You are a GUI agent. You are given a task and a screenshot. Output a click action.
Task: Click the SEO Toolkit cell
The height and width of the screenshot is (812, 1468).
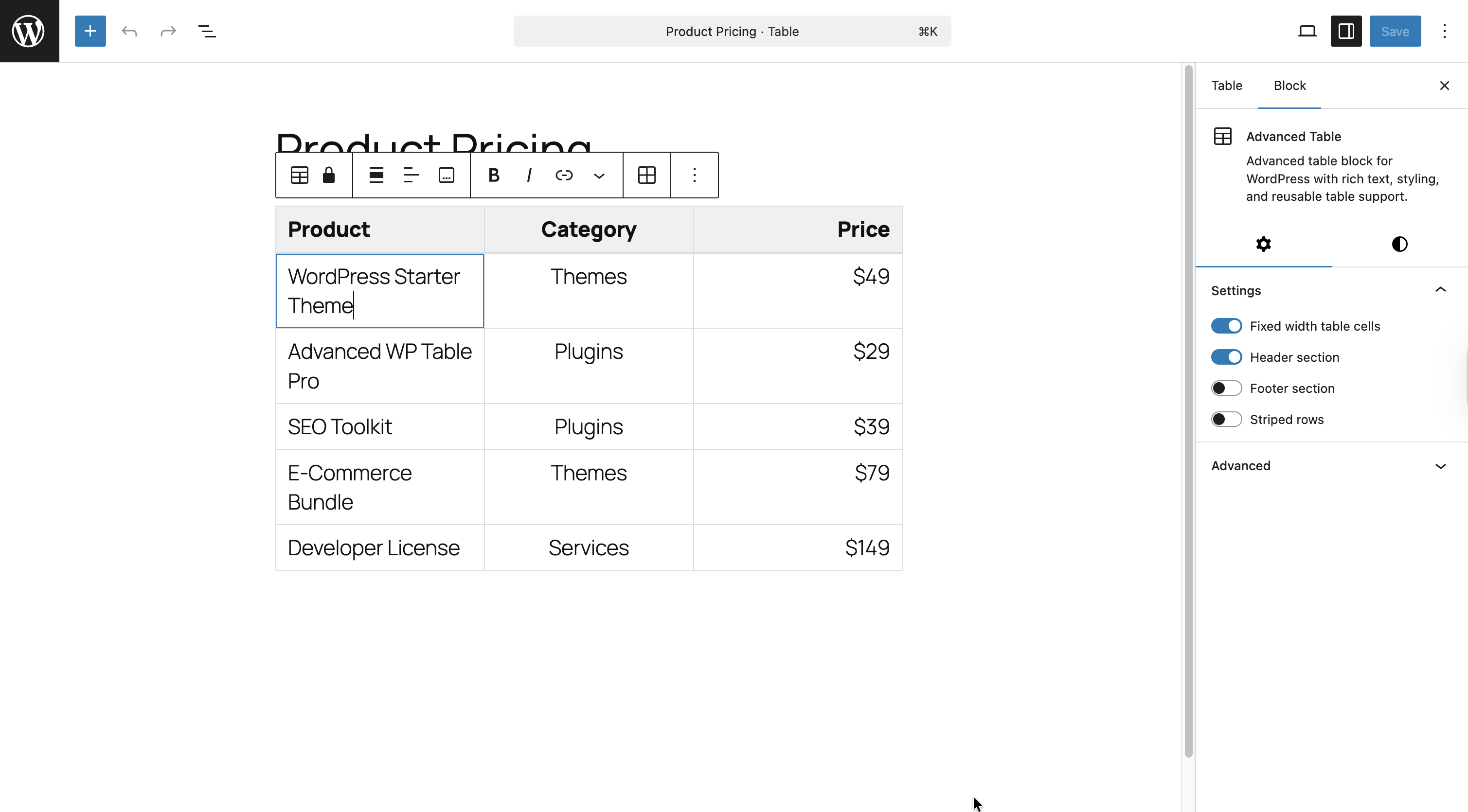[380, 427]
